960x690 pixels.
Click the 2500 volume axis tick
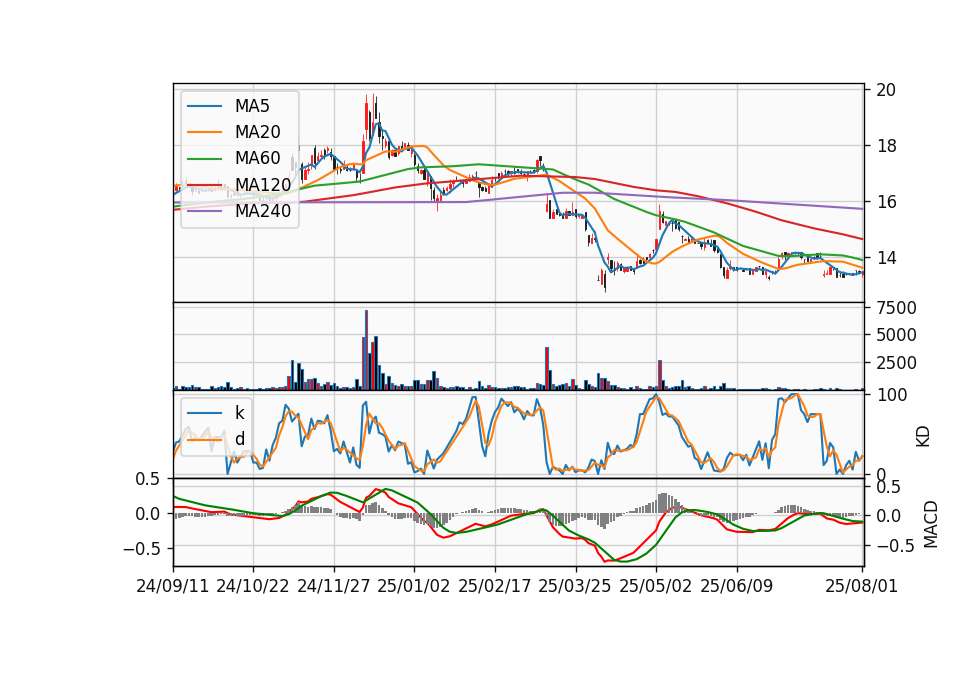point(896,363)
